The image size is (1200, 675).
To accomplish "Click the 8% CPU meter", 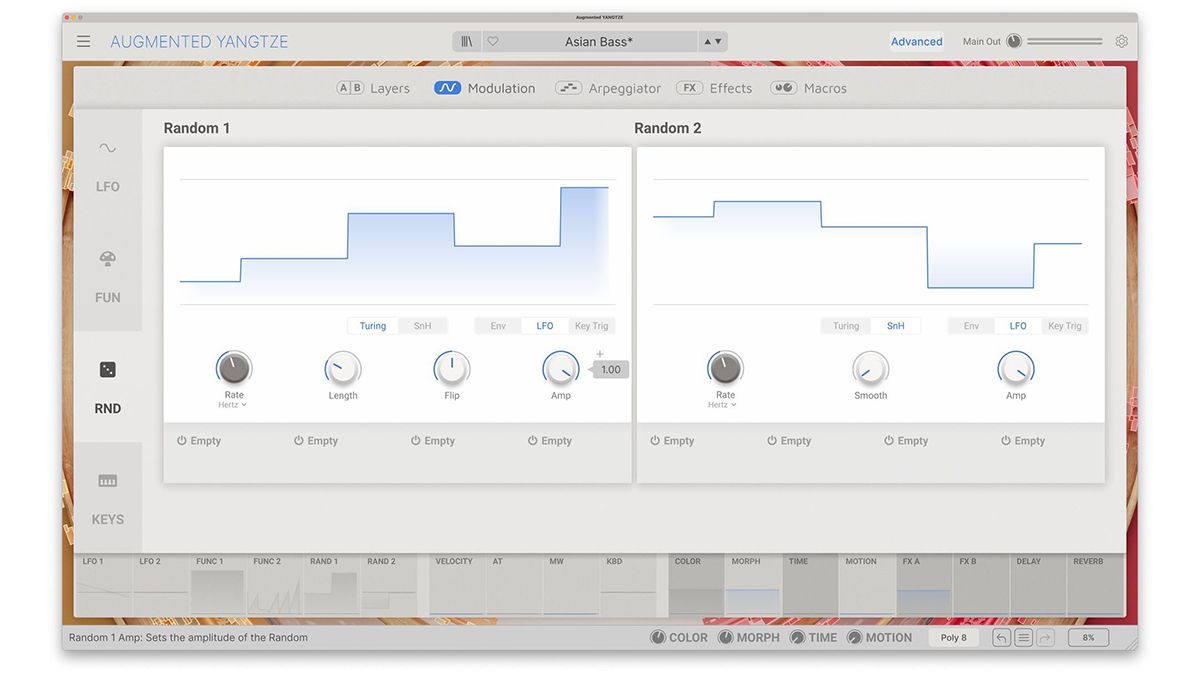I will [x=1088, y=637].
